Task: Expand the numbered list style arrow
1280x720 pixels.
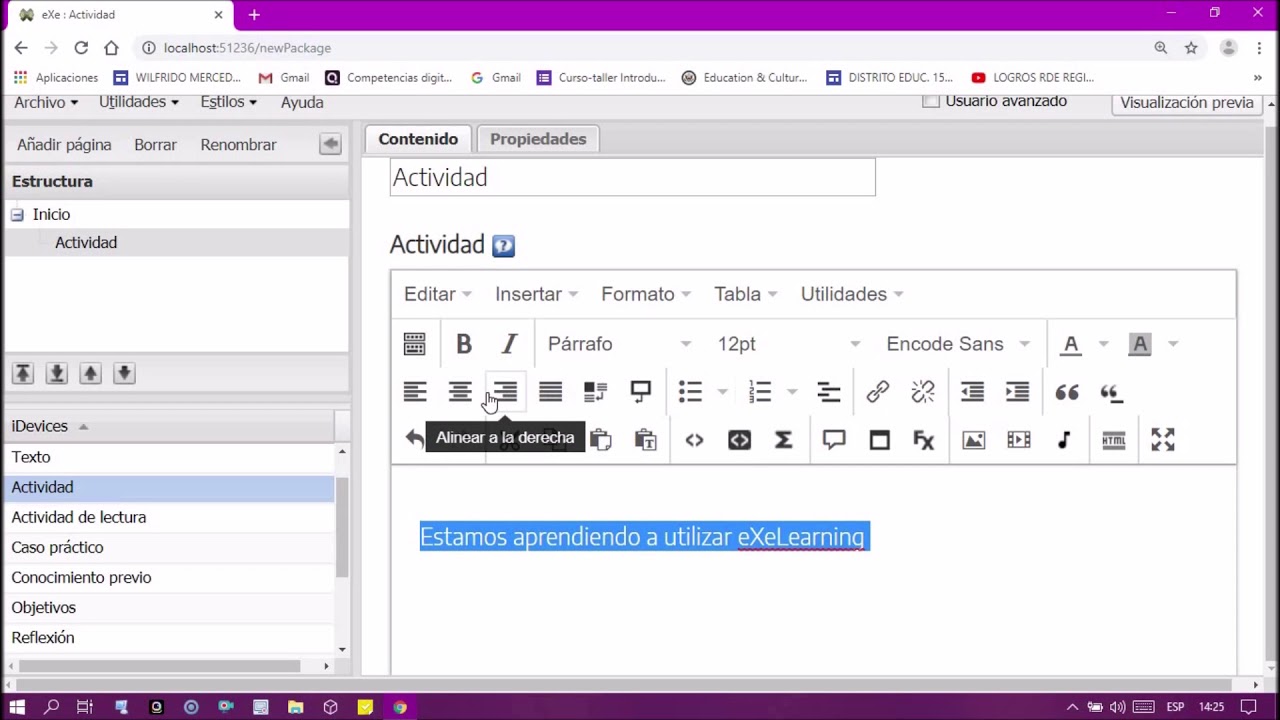Action: [792, 392]
